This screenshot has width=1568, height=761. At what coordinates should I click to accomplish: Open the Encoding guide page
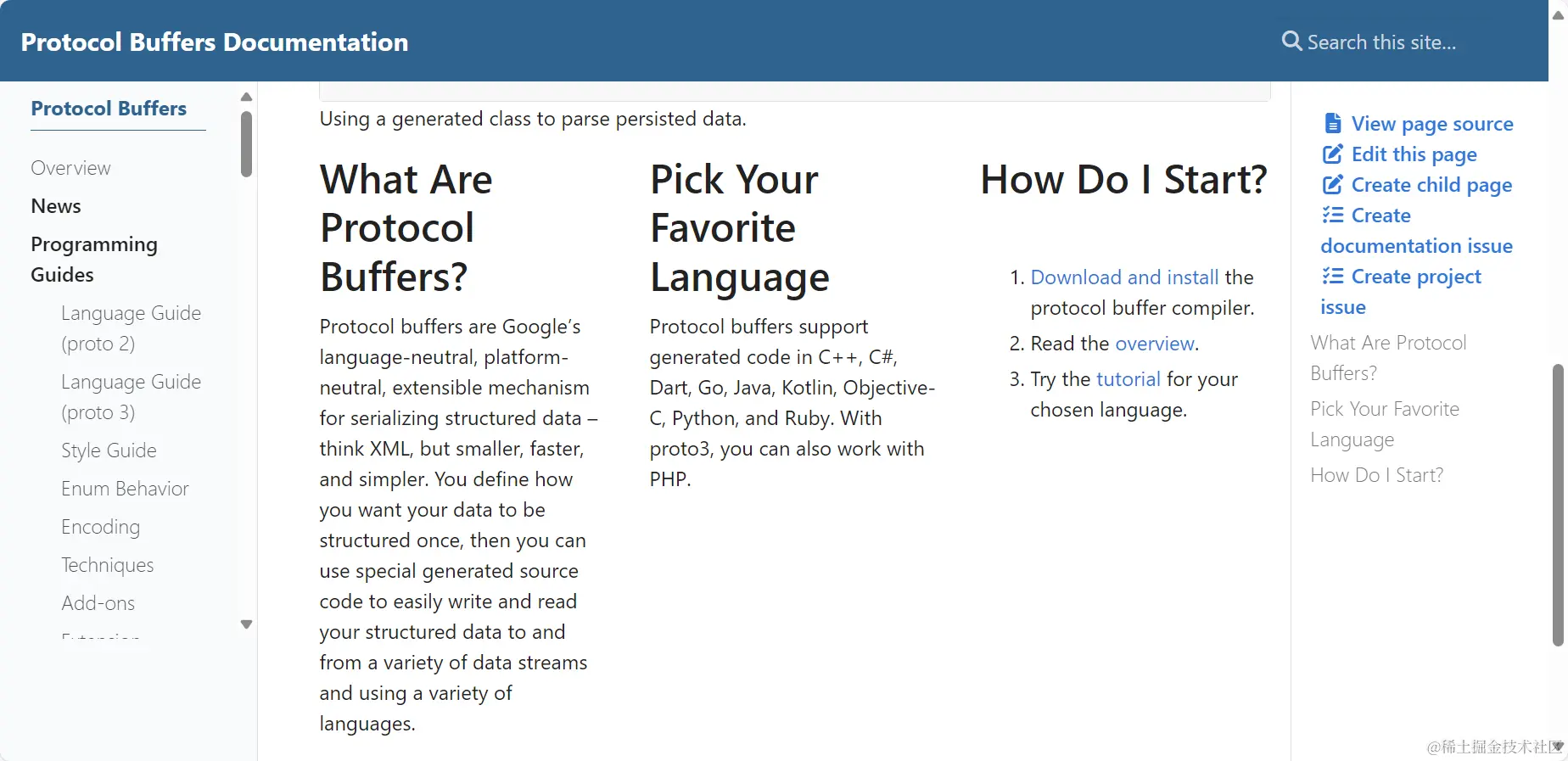tap(100, 527)
